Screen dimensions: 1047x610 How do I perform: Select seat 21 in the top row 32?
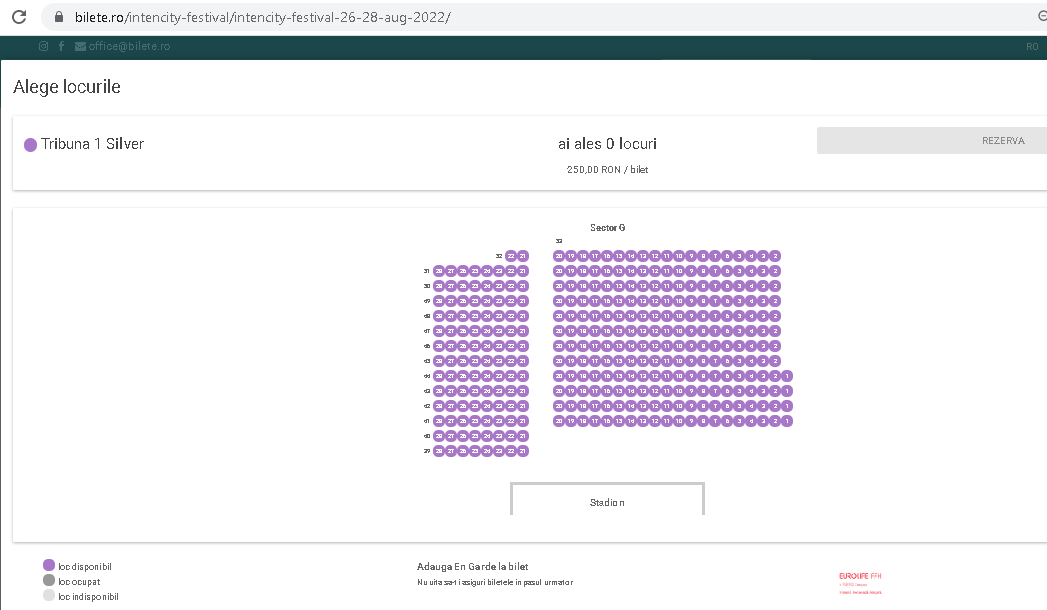[522, 256]
